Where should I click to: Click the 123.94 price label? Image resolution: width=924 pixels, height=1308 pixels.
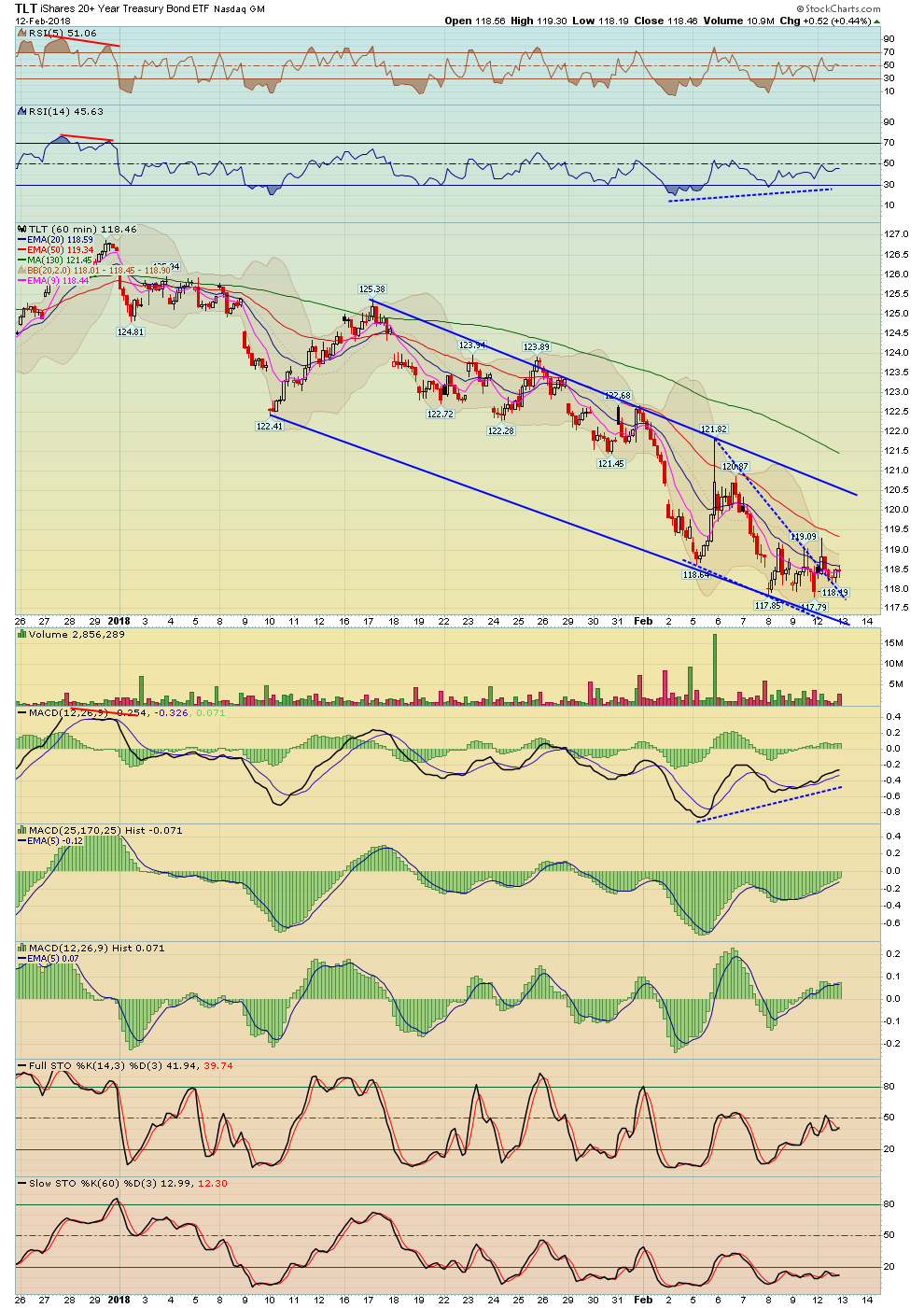pyautogui.click(x=472, y=345)
